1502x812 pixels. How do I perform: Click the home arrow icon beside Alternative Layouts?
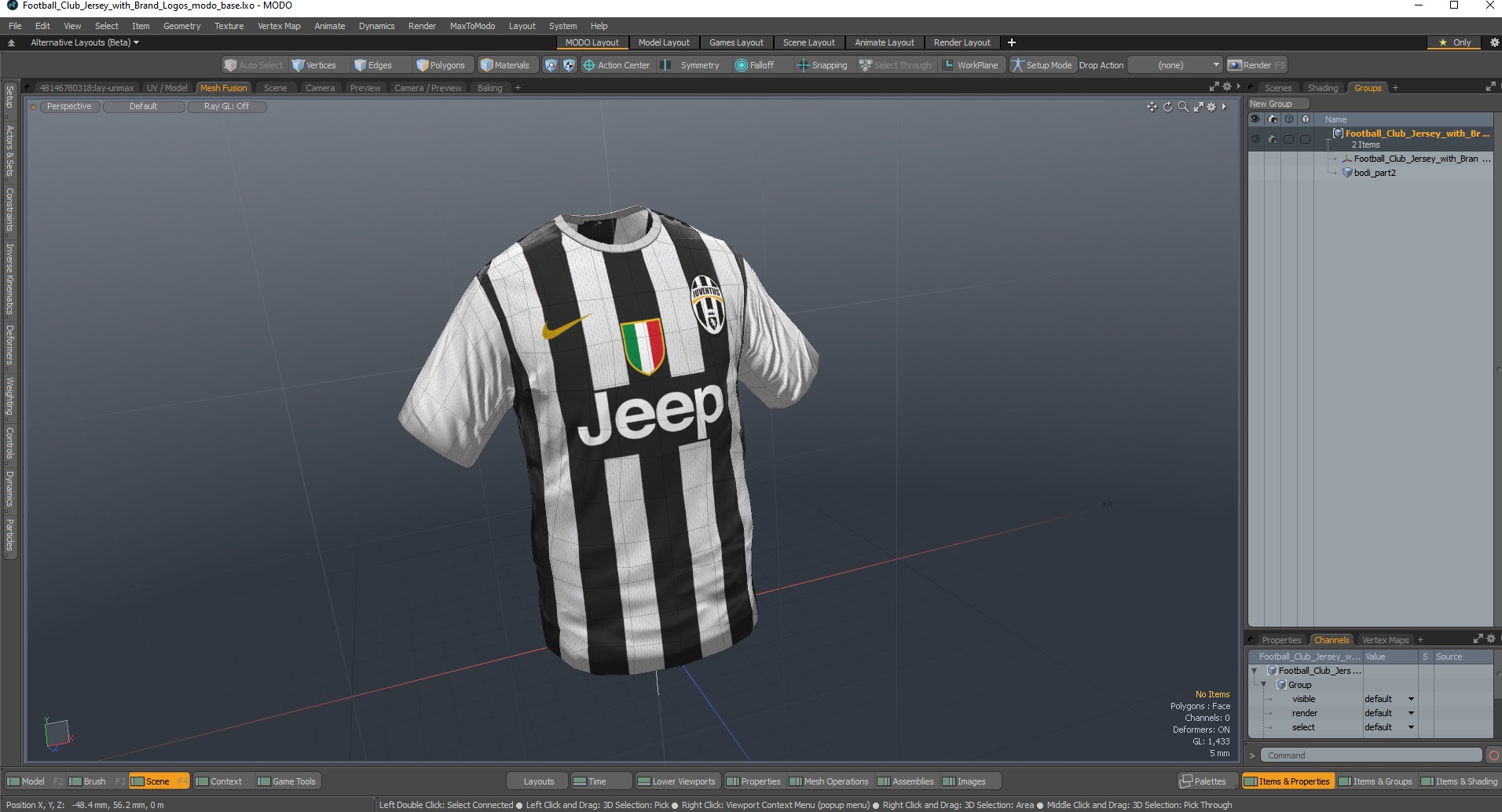click(11, 42)
